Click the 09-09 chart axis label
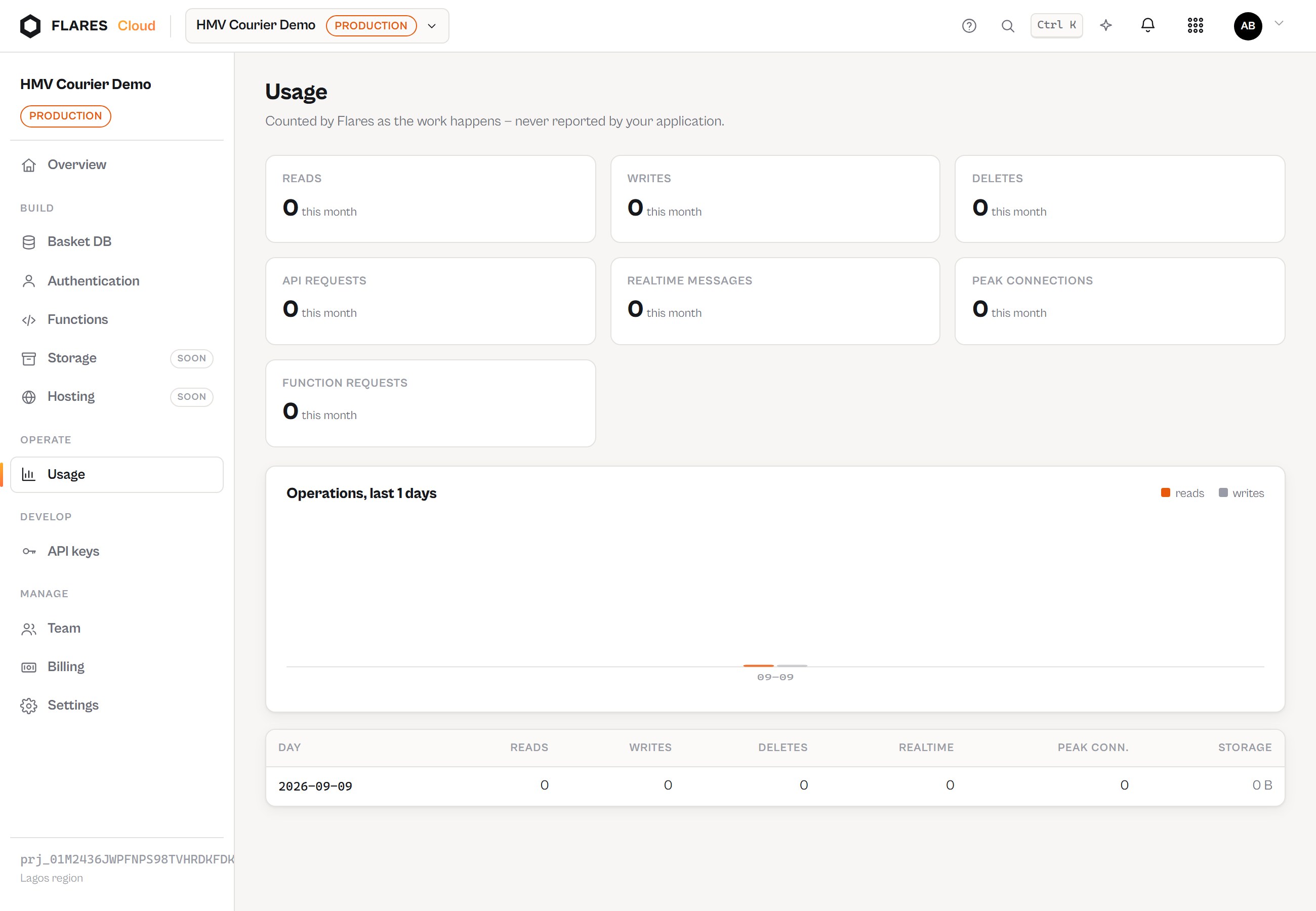 click(x=775, y=677)
